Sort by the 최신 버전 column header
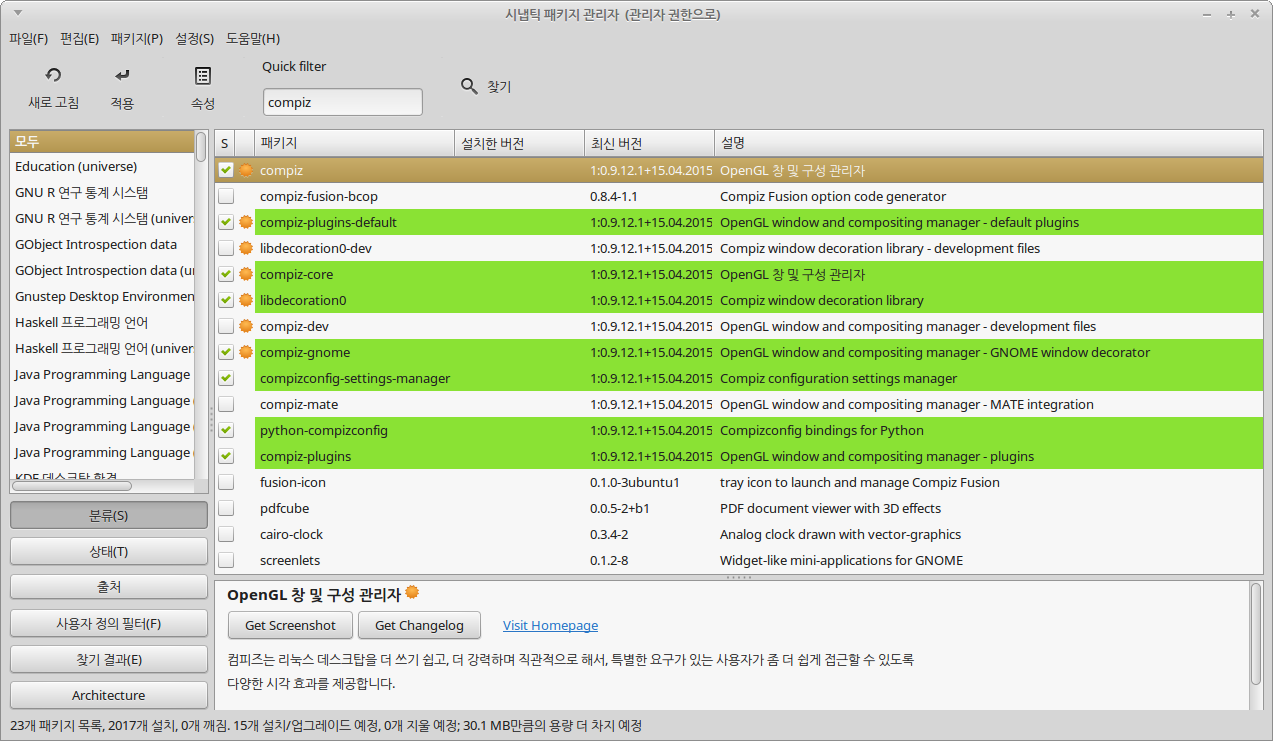Image resolution: width=1273 pixels, height=741 pixels. [x=649, y=144]
